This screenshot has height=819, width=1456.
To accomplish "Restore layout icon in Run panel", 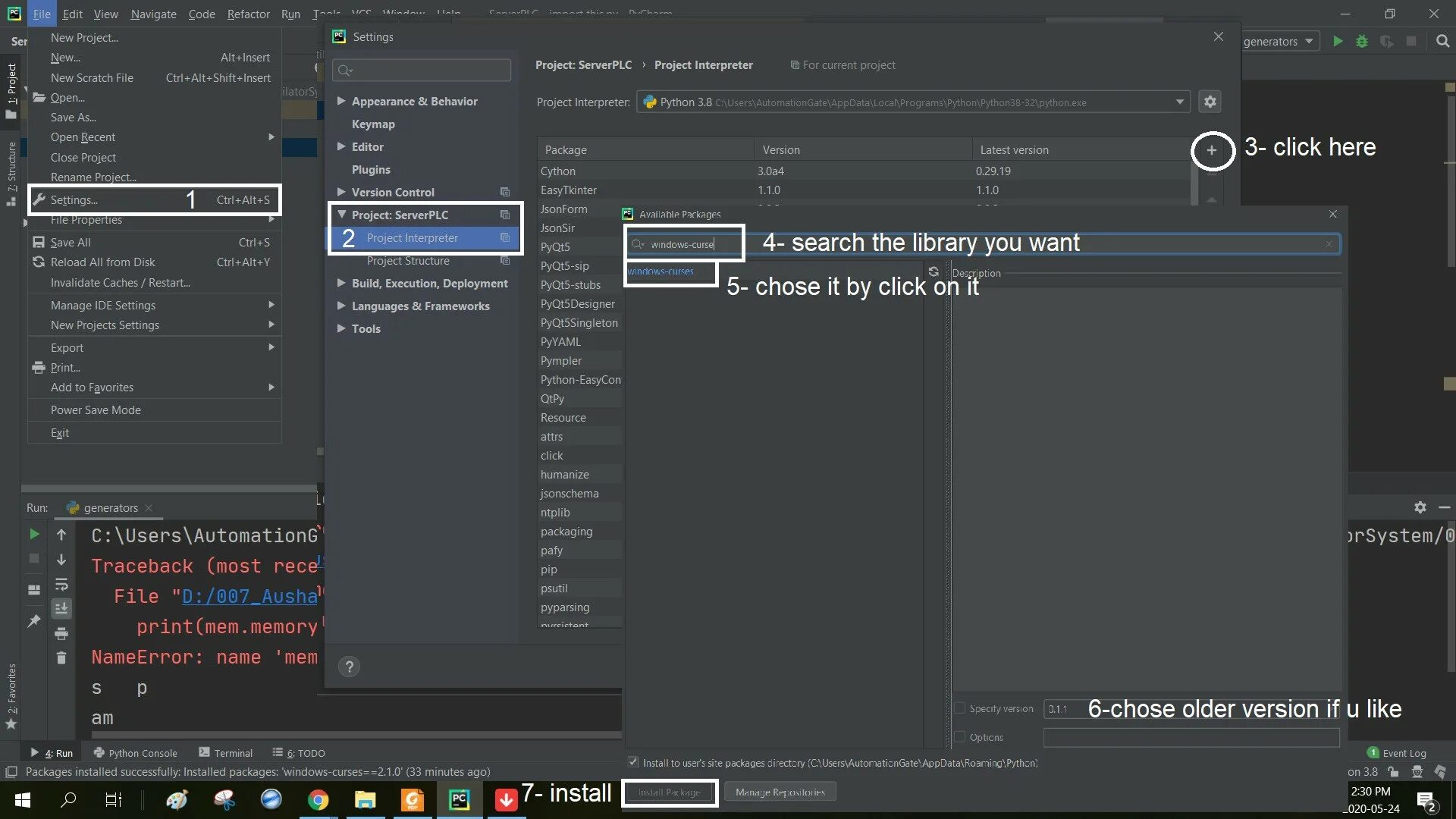I will pos(34,590).
